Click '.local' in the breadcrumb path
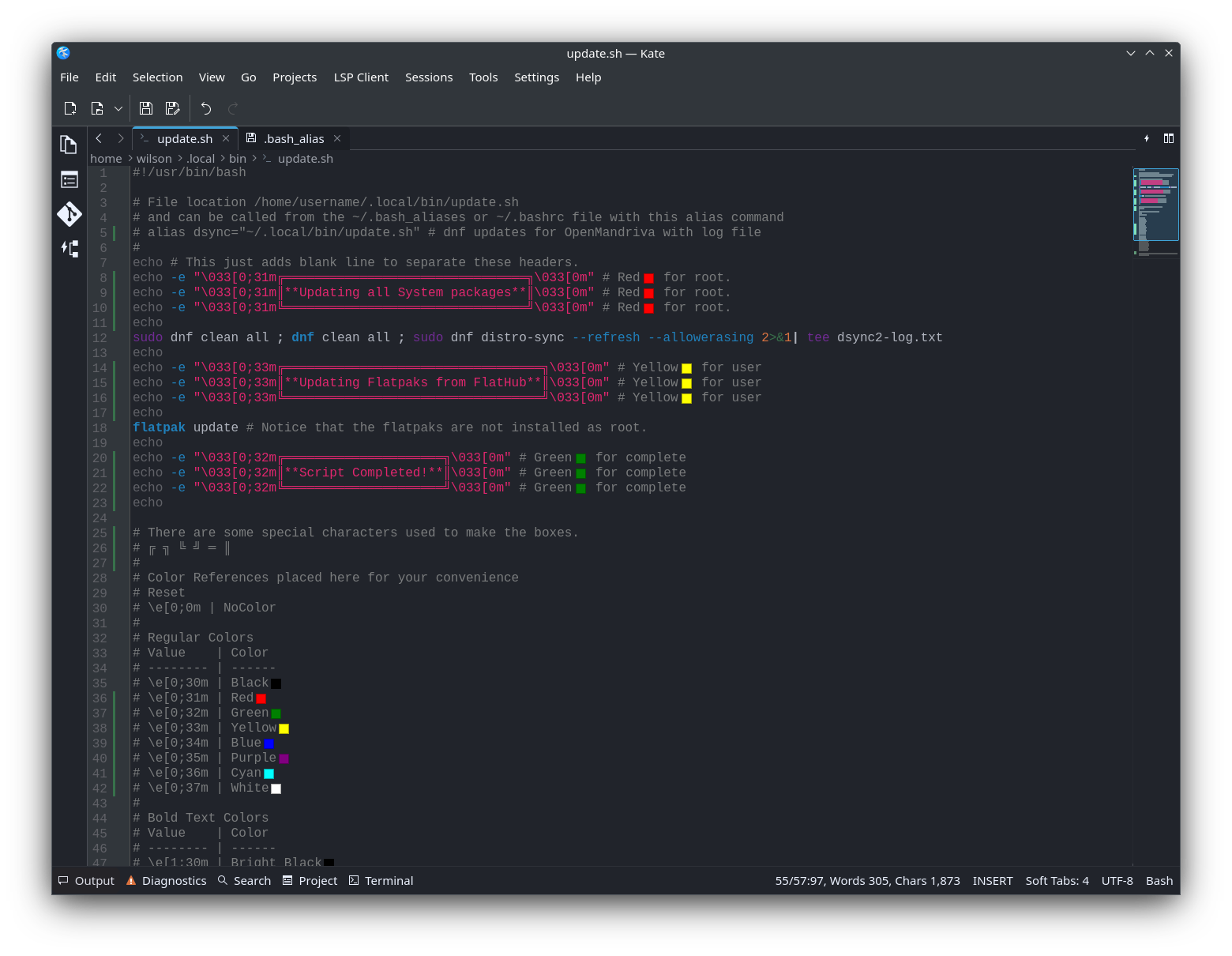 pyautogui.click(x=201, y=159)
